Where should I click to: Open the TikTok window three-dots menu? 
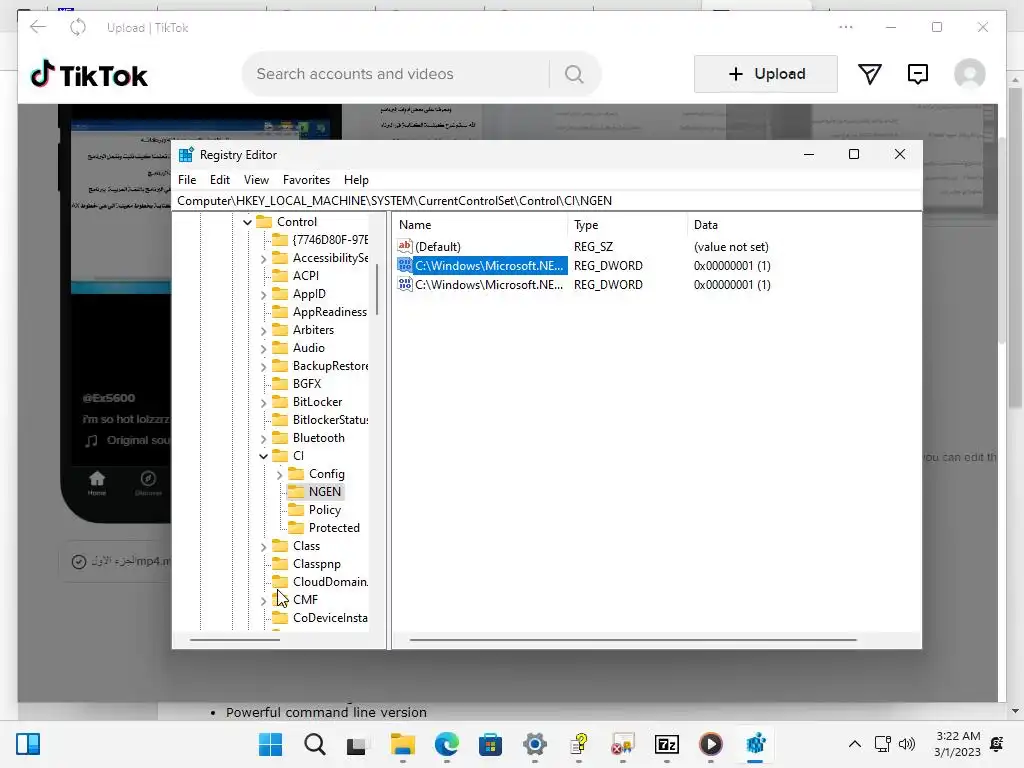(x=846, y=27)
